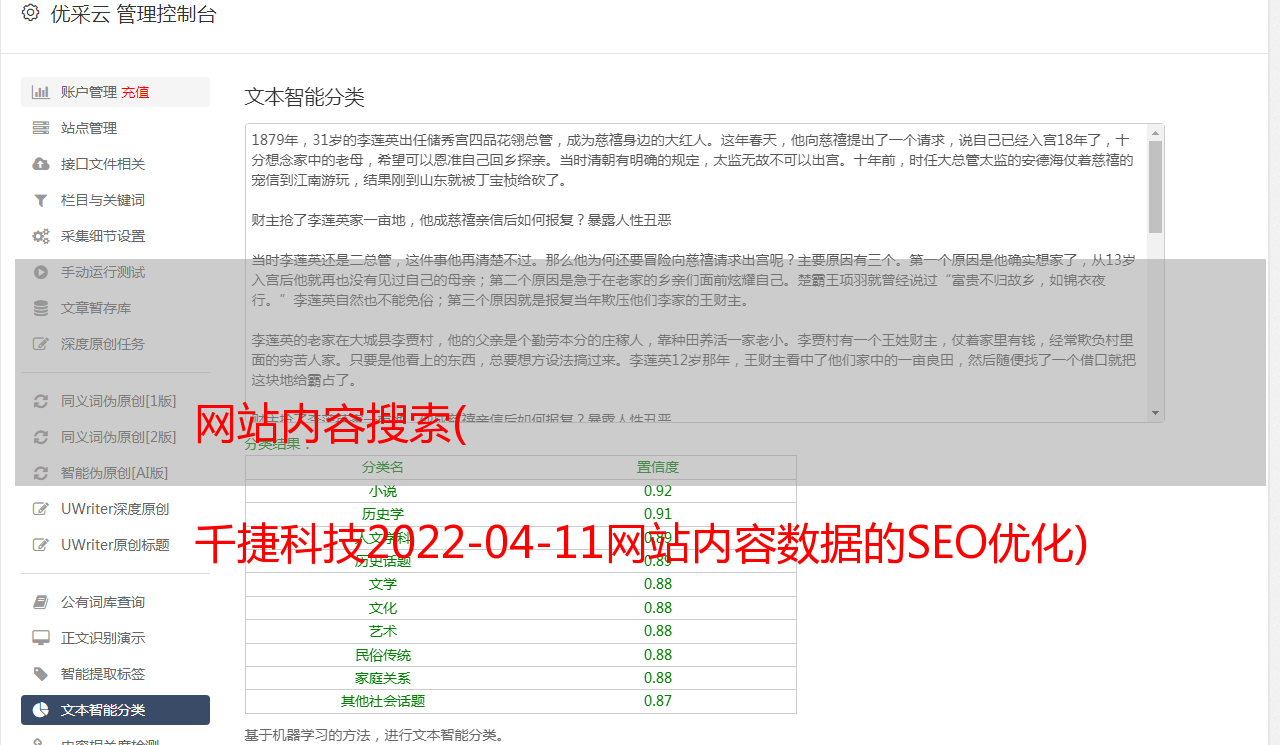Click the 艺术 category cell
The width and height of the screenshot is (1280, 745).
coord(383,631)
